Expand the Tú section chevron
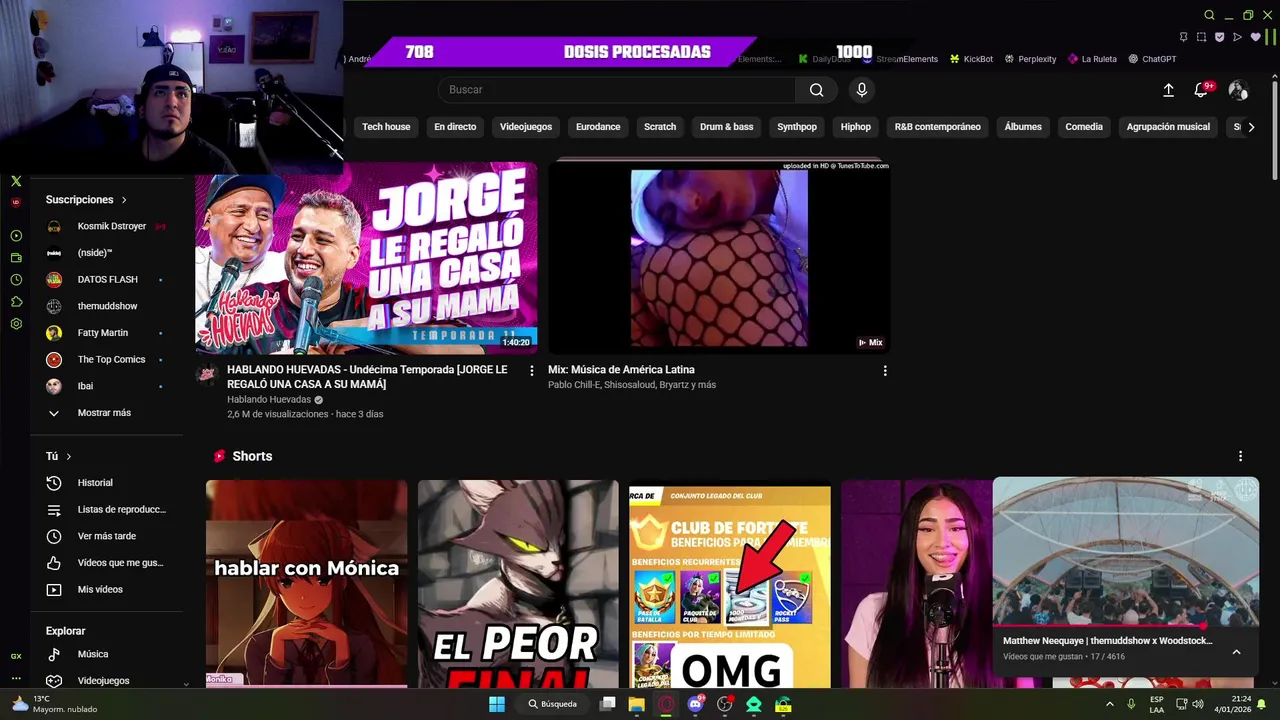The width and height of the screenshot is (1280, 720). point(69,456)
